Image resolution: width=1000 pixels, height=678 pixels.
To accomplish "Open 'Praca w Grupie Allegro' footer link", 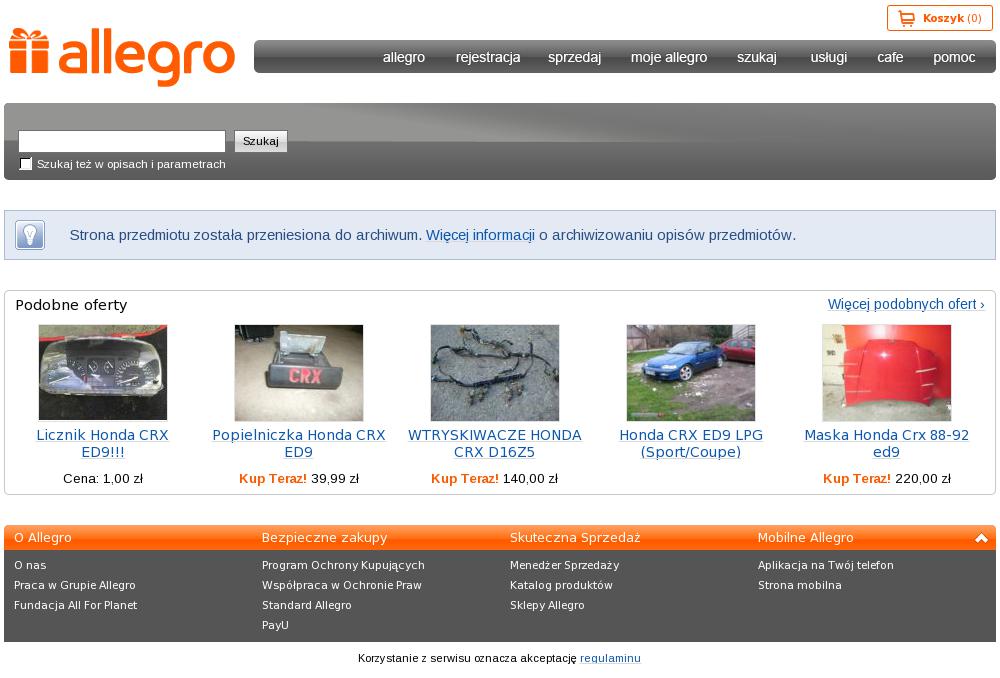I will tap(75, 585).
